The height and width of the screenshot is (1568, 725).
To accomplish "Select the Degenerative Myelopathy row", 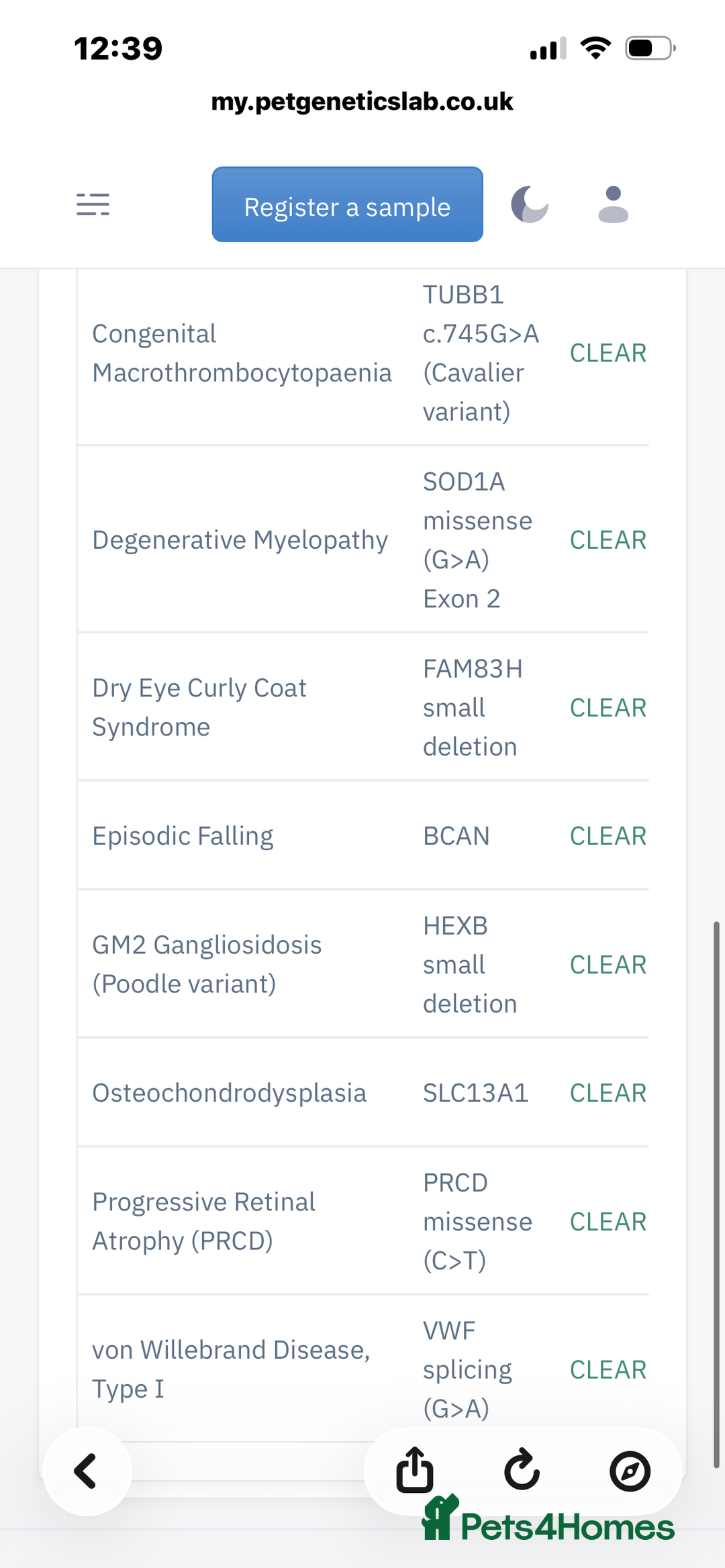I will point(240,540).
